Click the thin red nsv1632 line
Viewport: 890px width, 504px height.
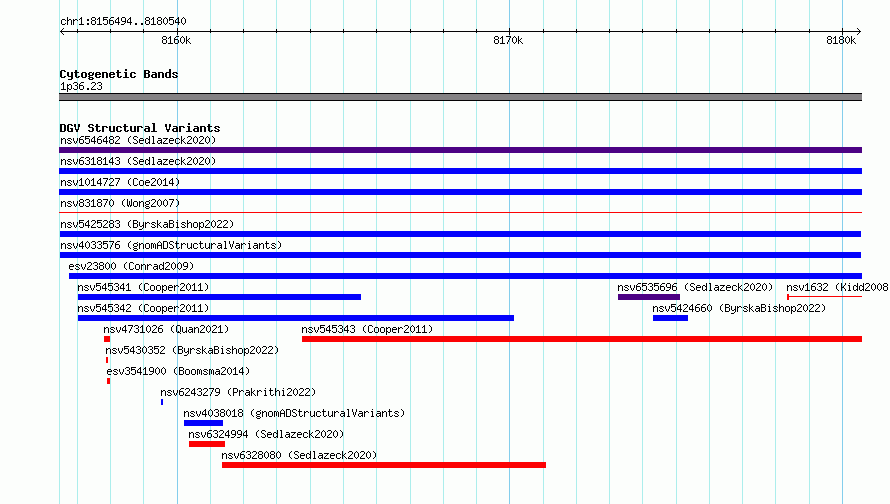[x=825, y=297]
